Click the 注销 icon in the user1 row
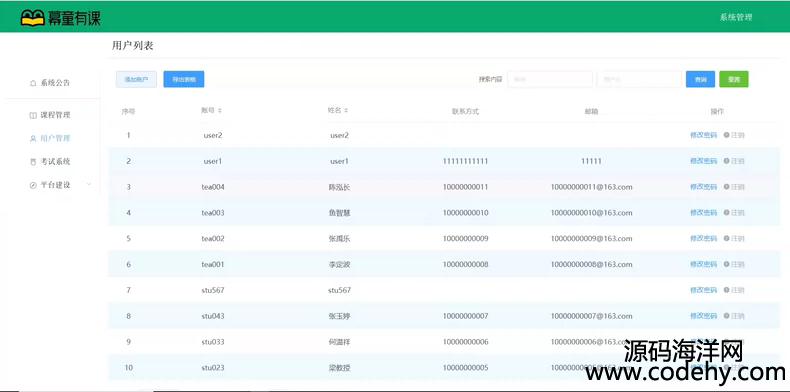This screenshot has width=790, height=392. [x=727, y=161]
